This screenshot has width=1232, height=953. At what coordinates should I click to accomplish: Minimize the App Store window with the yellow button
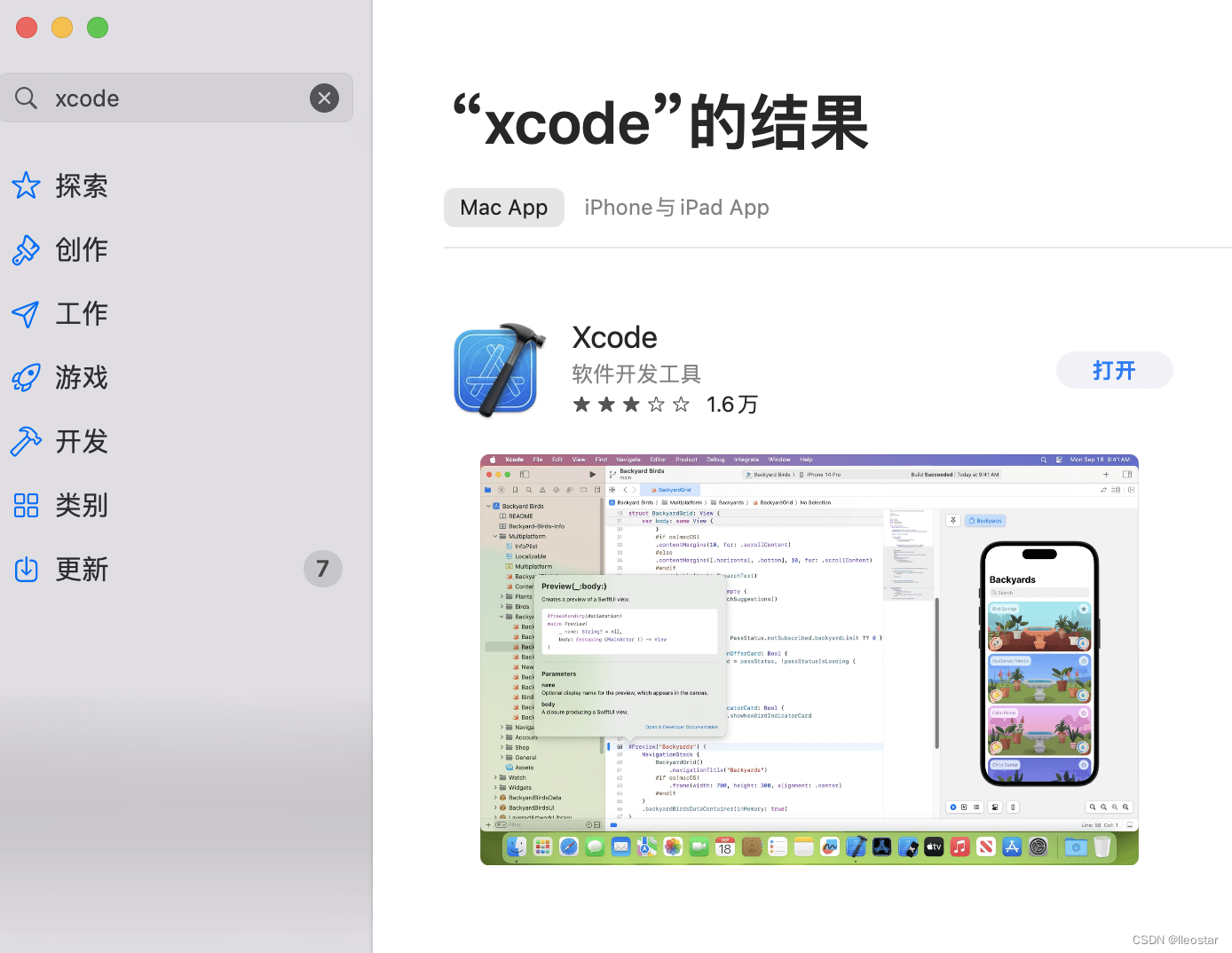[62, 28]
